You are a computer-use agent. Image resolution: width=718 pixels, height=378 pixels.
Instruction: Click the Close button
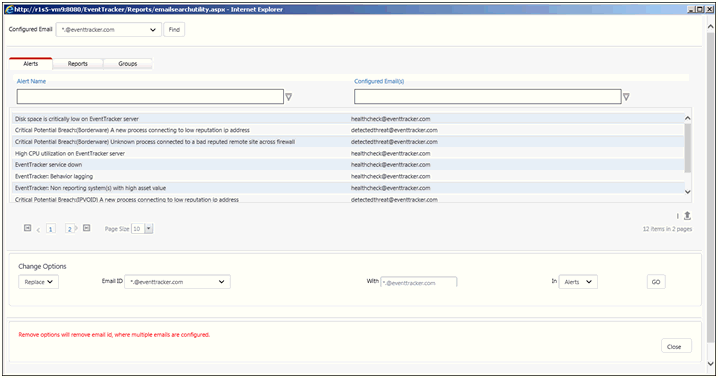(x=676, y=346)
